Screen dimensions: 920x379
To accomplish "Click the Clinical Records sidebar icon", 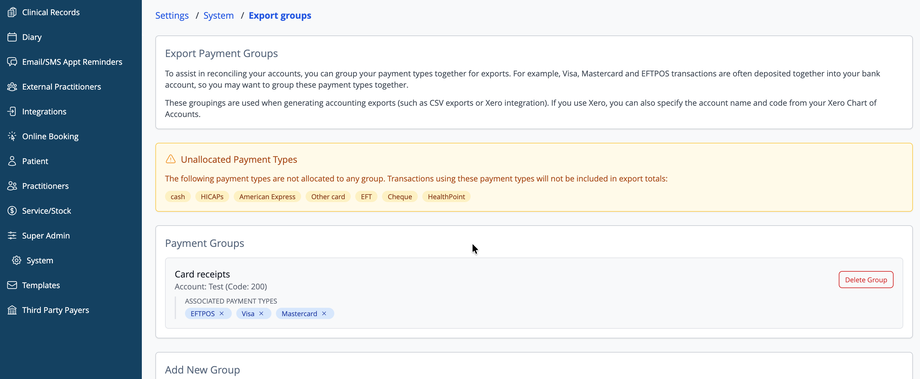I will pos(12,12).
